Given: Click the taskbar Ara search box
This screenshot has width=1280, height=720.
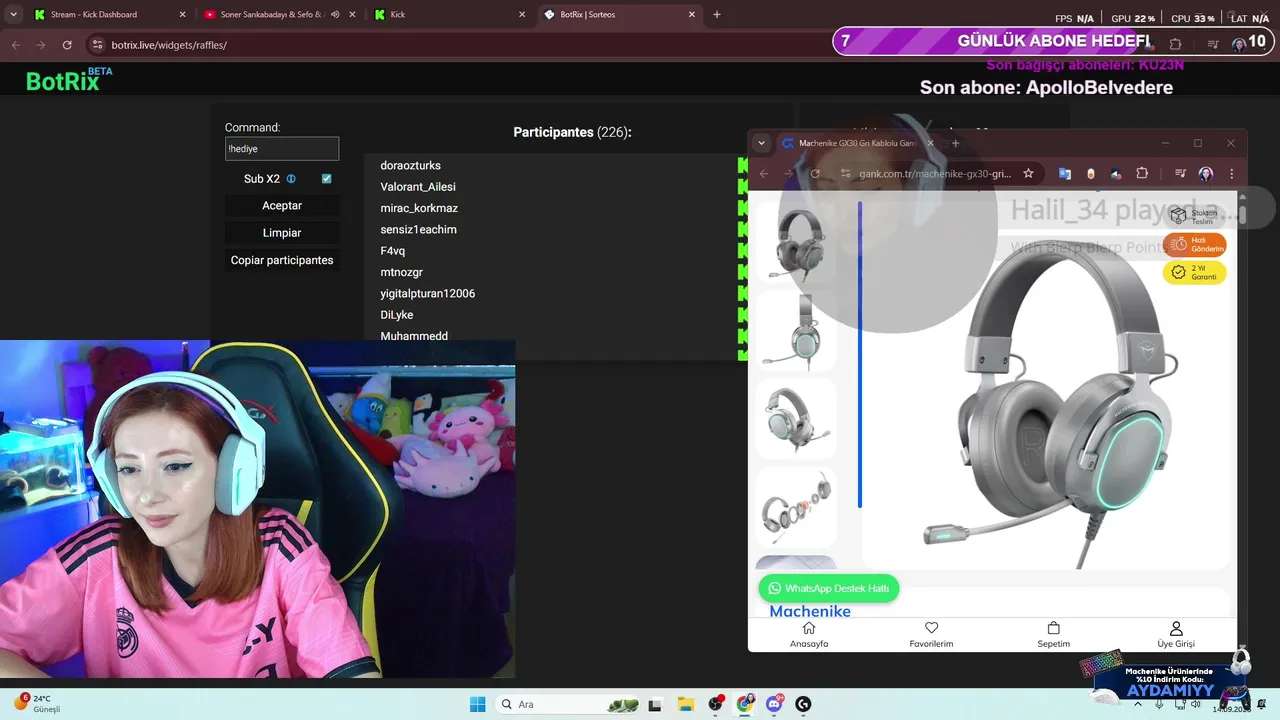Looking at the screenshot, I should (569, 704).
